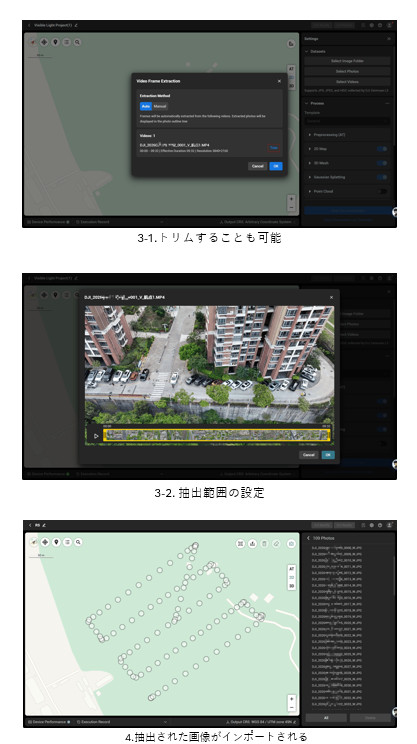Click the Delete button below photo list
The height and width of the screenshot is (744, 417).
pos(370,718)
